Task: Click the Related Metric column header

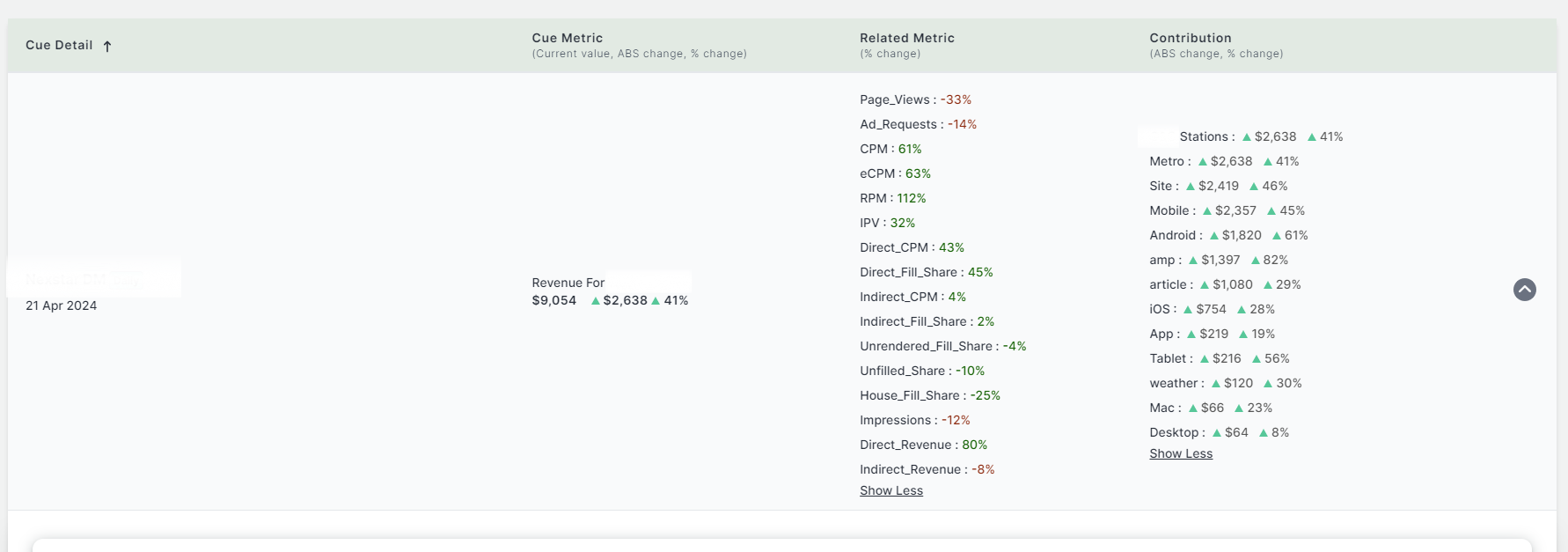Action: pyautogui.click(x=906, y=39)
